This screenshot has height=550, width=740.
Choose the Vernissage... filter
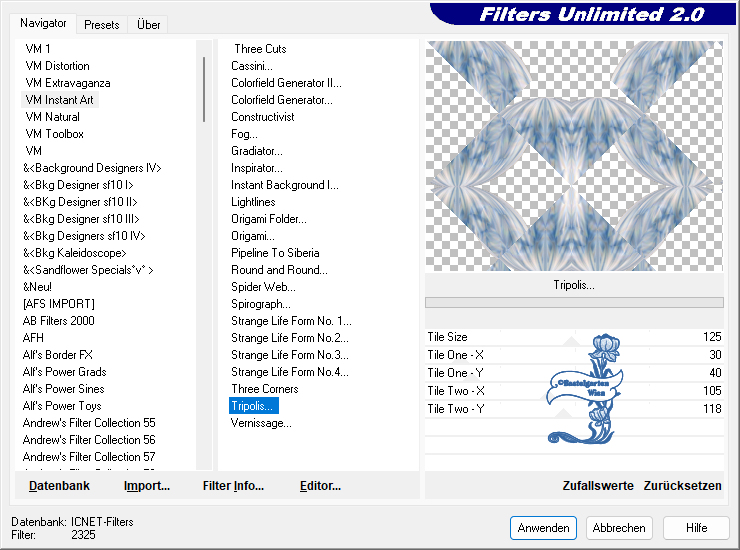261,423
